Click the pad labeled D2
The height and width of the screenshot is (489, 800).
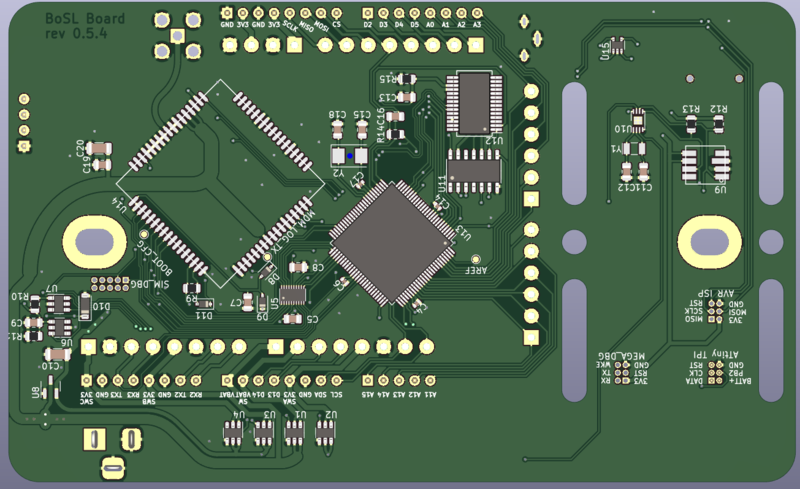click(x=367, y=13)
